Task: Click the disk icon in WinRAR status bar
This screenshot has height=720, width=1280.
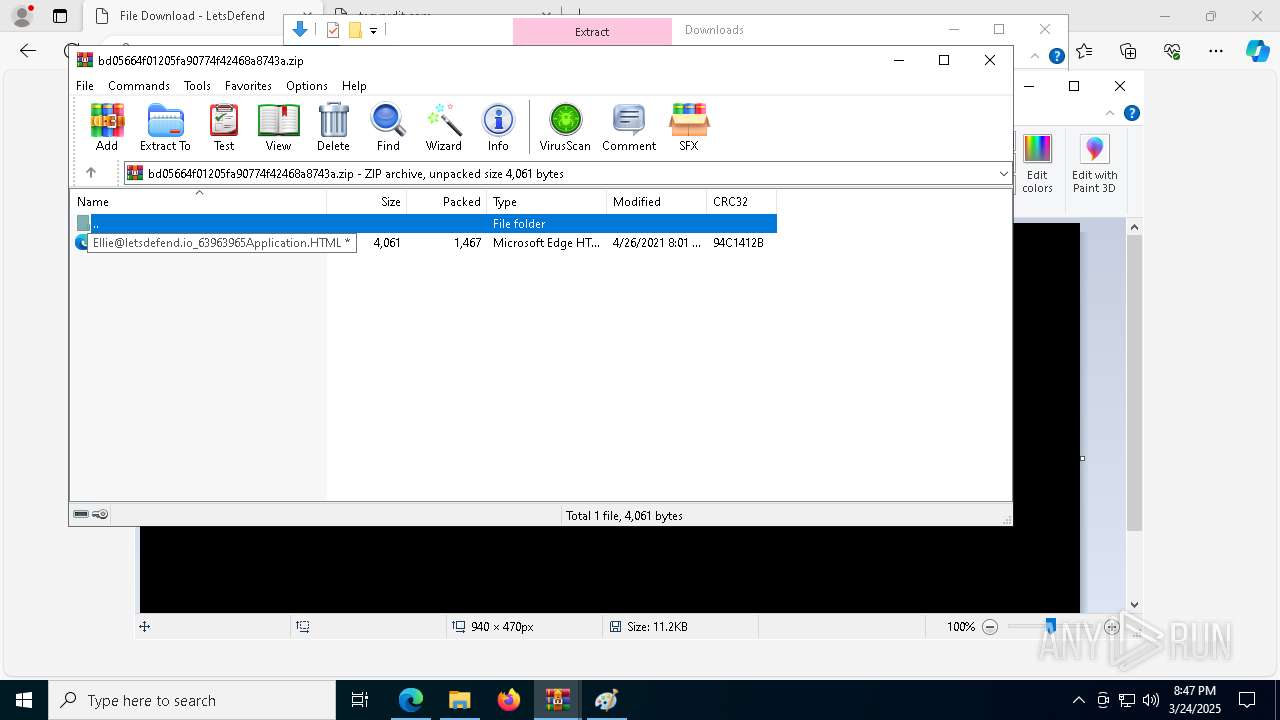Action: tap(81, 514)
